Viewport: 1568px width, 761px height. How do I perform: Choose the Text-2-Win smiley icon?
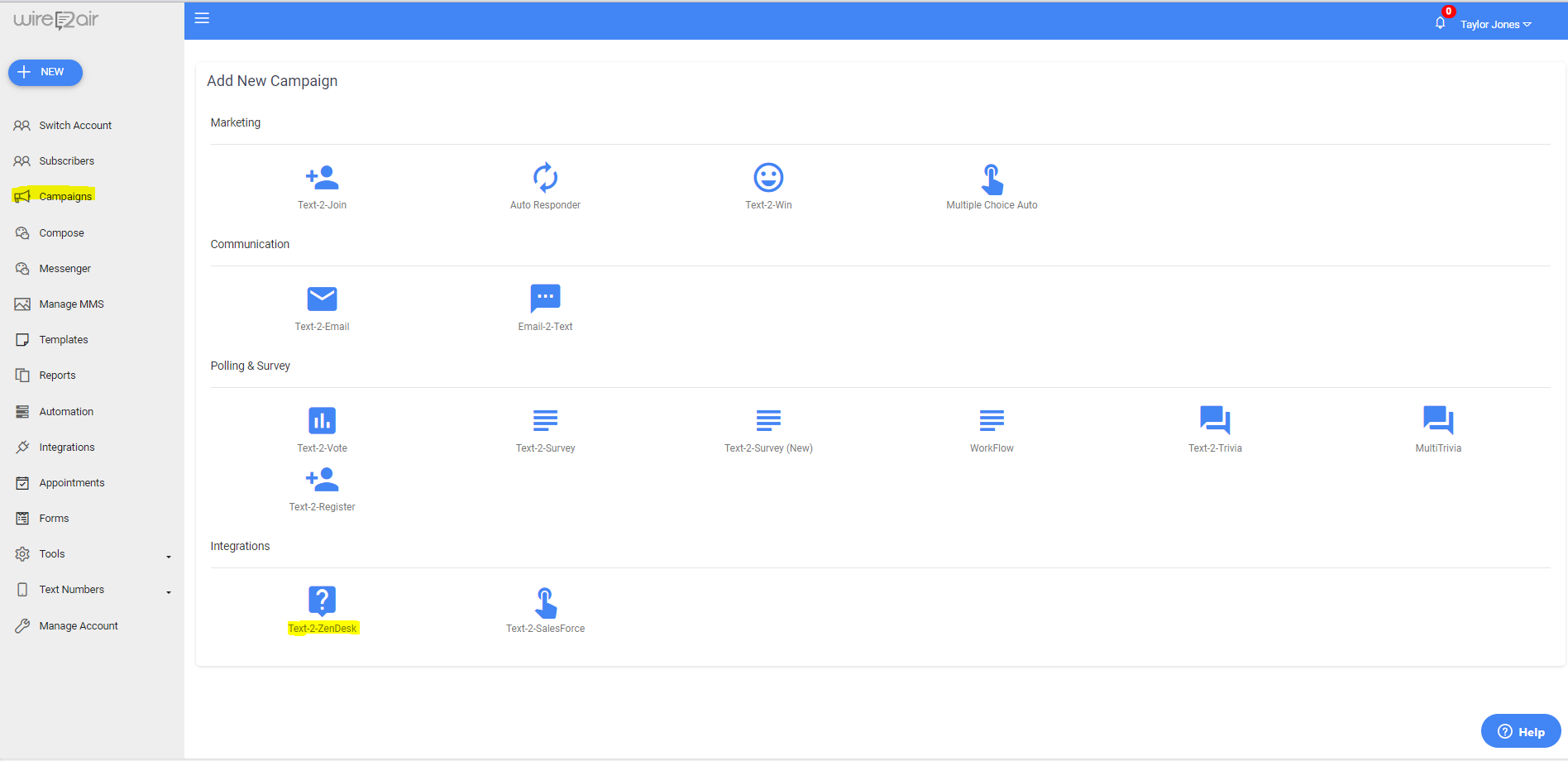tap(768, 177)
